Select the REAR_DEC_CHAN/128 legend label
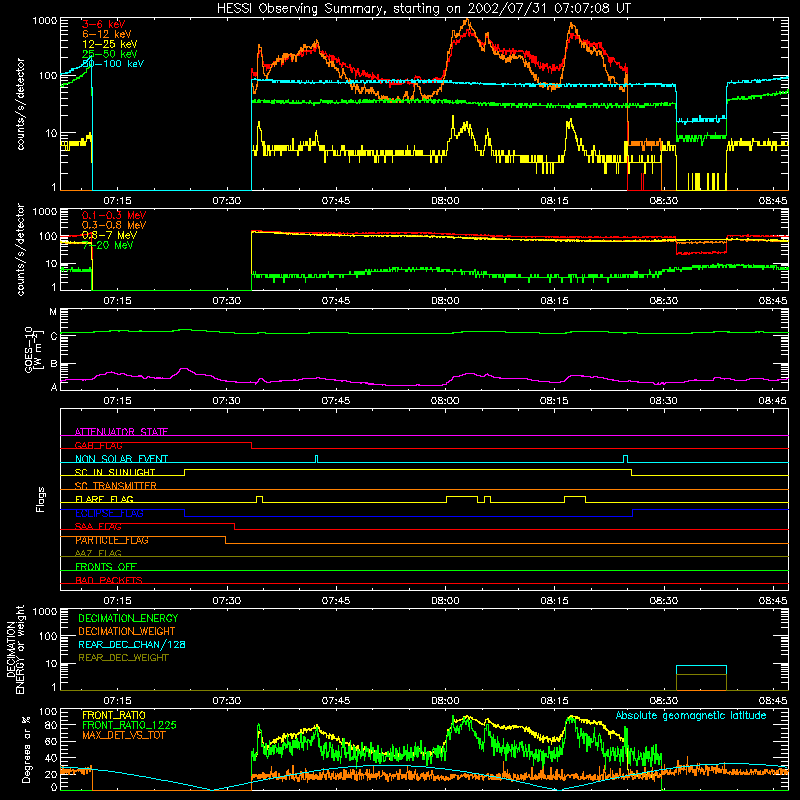The width and height of the screenshot is (800, 800). [132, 644]
